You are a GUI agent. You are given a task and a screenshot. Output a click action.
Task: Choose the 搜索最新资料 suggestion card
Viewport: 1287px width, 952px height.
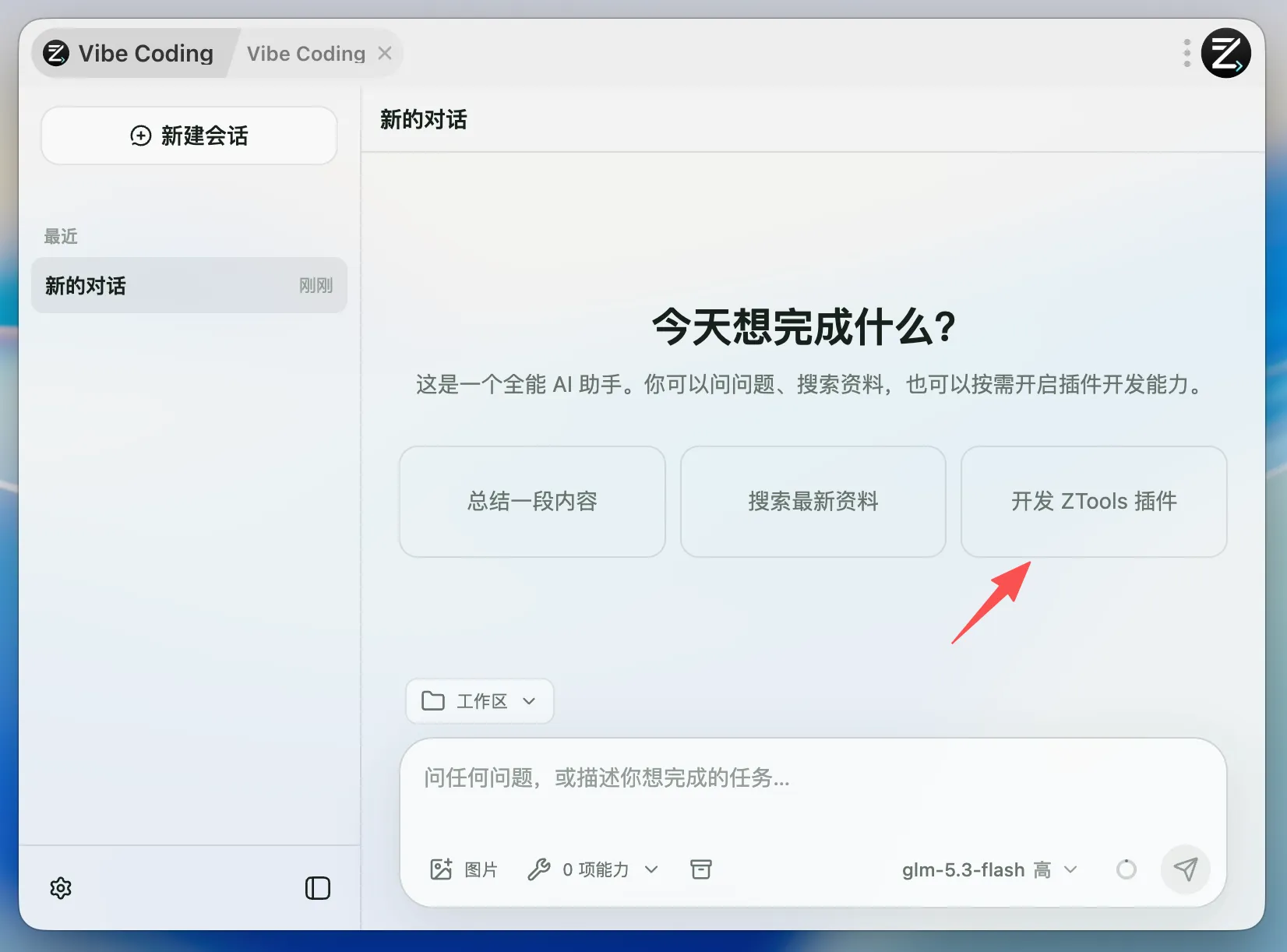click(813, 502)
